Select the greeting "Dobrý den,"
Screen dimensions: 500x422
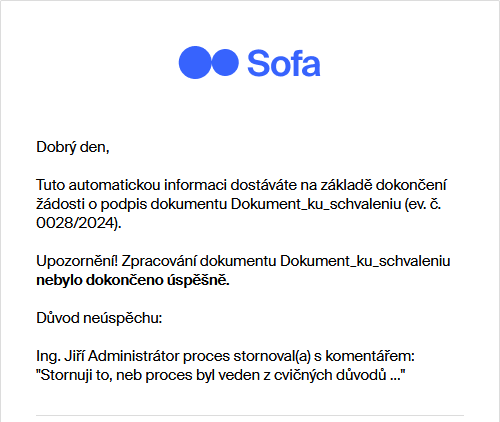click(73, 147)
